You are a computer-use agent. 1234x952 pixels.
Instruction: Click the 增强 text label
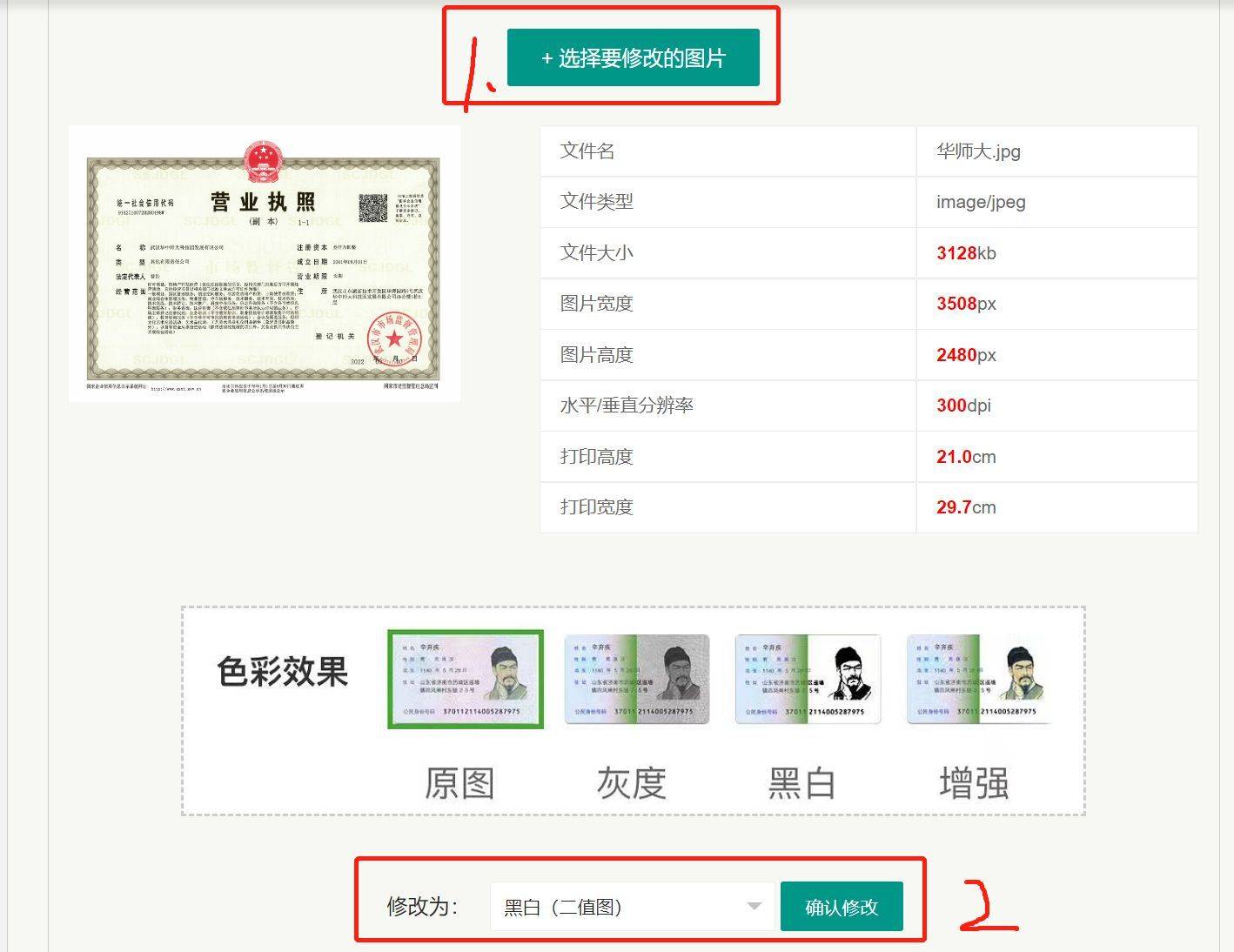(x=974, y=783)
